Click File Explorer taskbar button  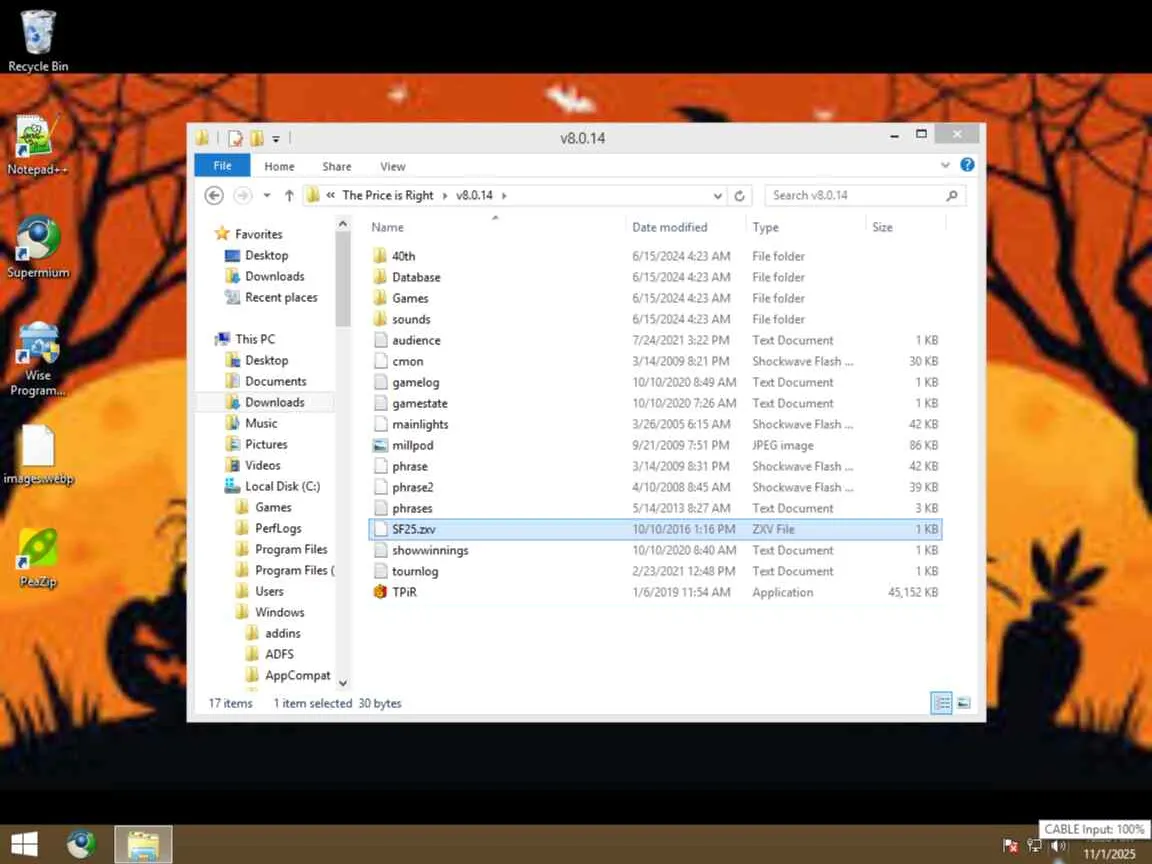[143, 844]
